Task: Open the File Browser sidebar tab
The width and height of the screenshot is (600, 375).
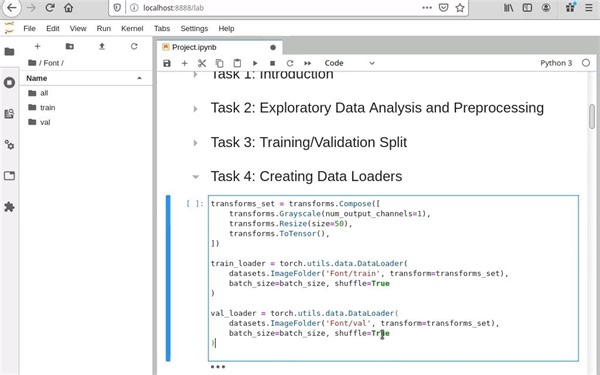Action: coord(9,51)
